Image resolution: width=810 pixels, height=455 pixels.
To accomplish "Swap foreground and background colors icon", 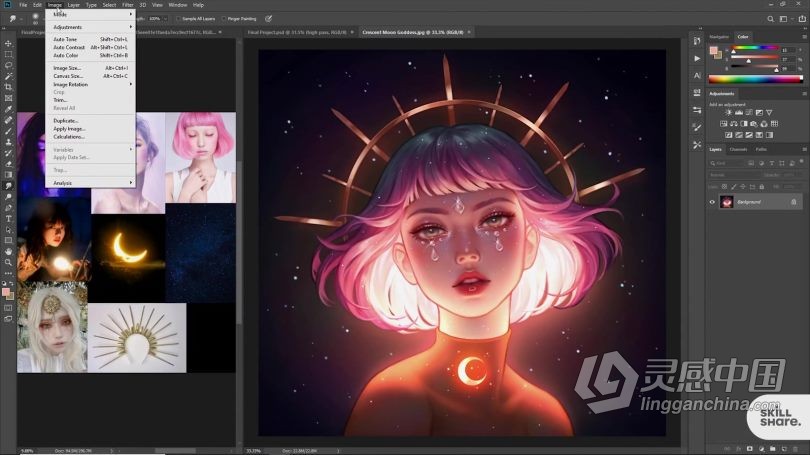I will 12,284.
